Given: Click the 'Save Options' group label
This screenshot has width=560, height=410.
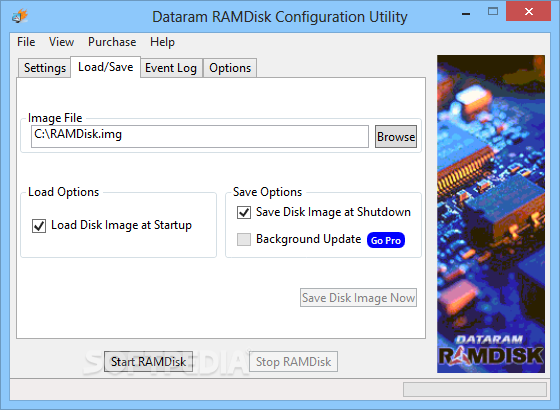Looking at the screenshot, I should pyautogui.click(x=268, y=192).
